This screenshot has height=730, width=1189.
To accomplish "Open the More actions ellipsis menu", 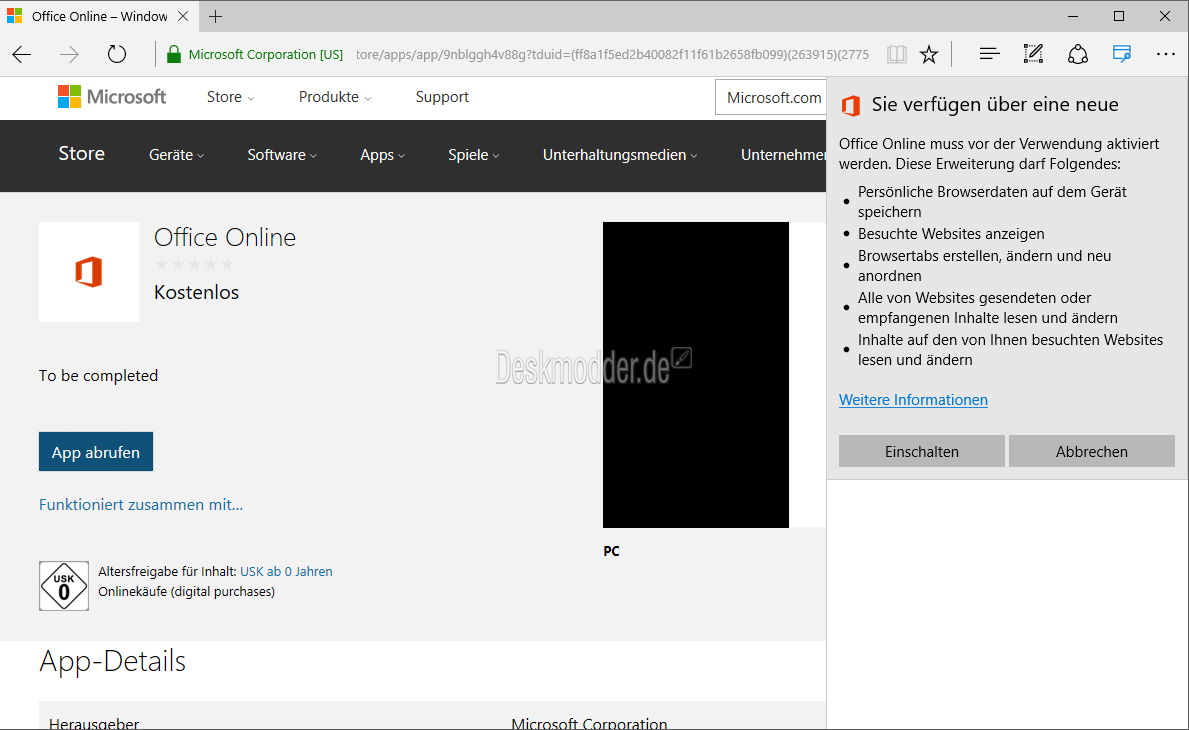I will (1165, 54).
